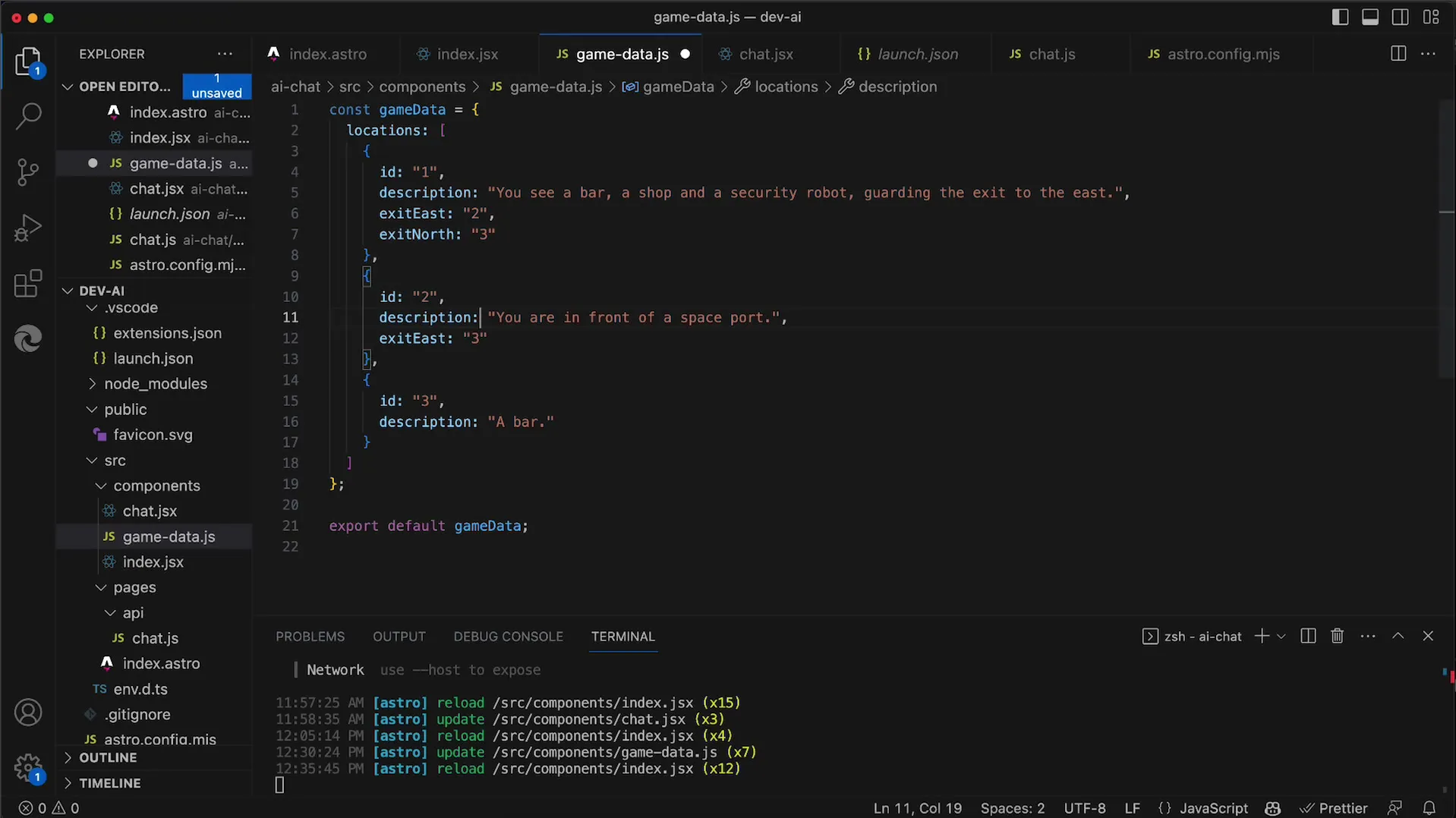Toggle secondary sidebar layout icon

click(x=1401, y=17)
